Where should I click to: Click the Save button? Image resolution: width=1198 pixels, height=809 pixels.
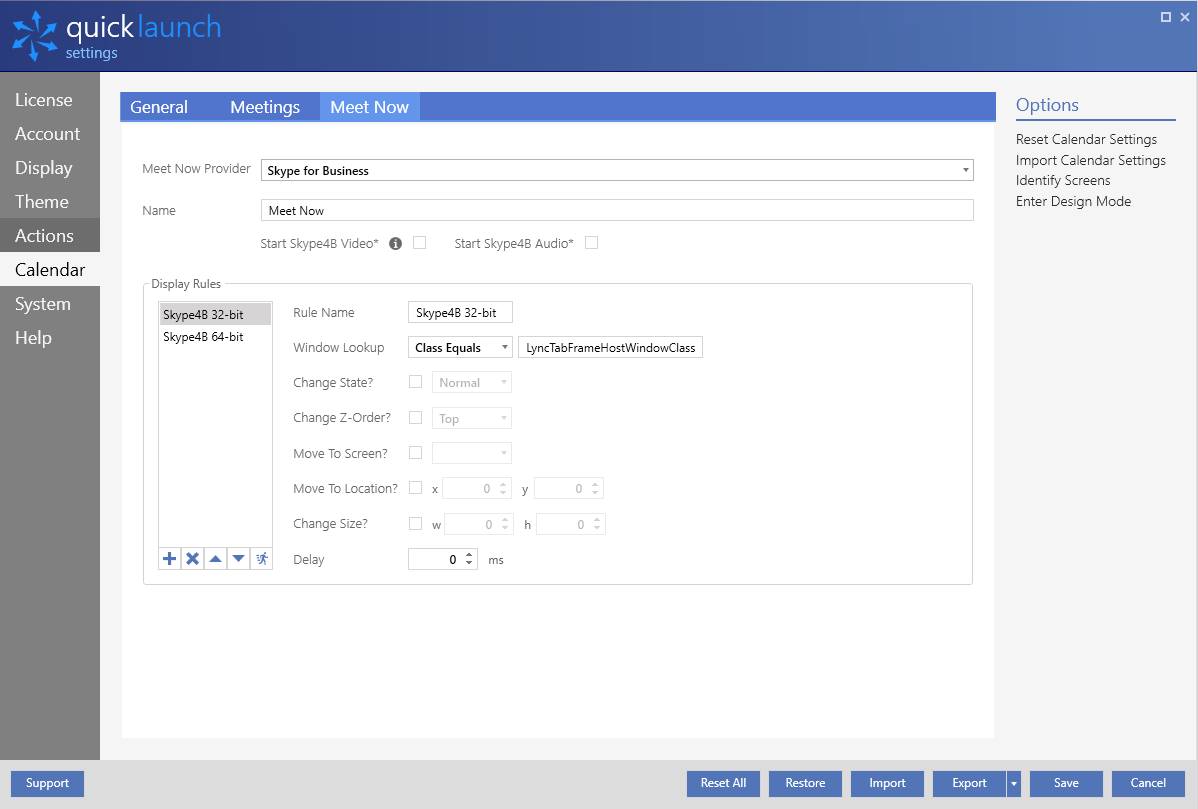click(1066, 784)
